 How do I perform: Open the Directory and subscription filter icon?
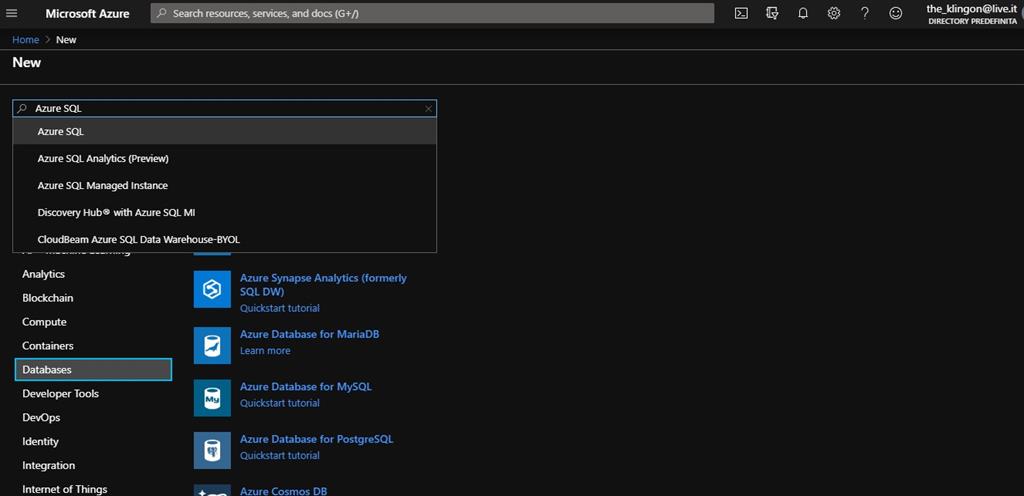click(772, 13)
